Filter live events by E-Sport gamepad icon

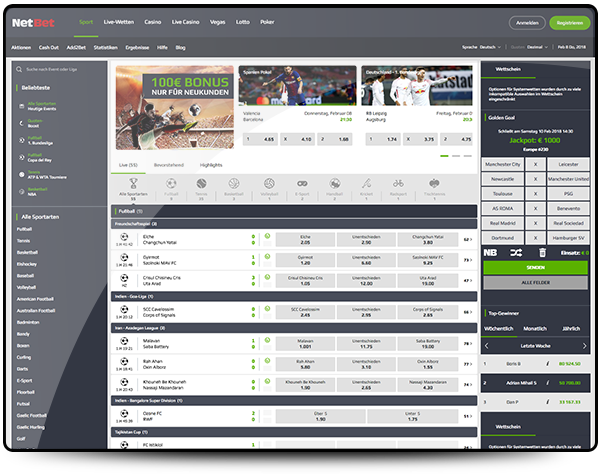point(302,184)
